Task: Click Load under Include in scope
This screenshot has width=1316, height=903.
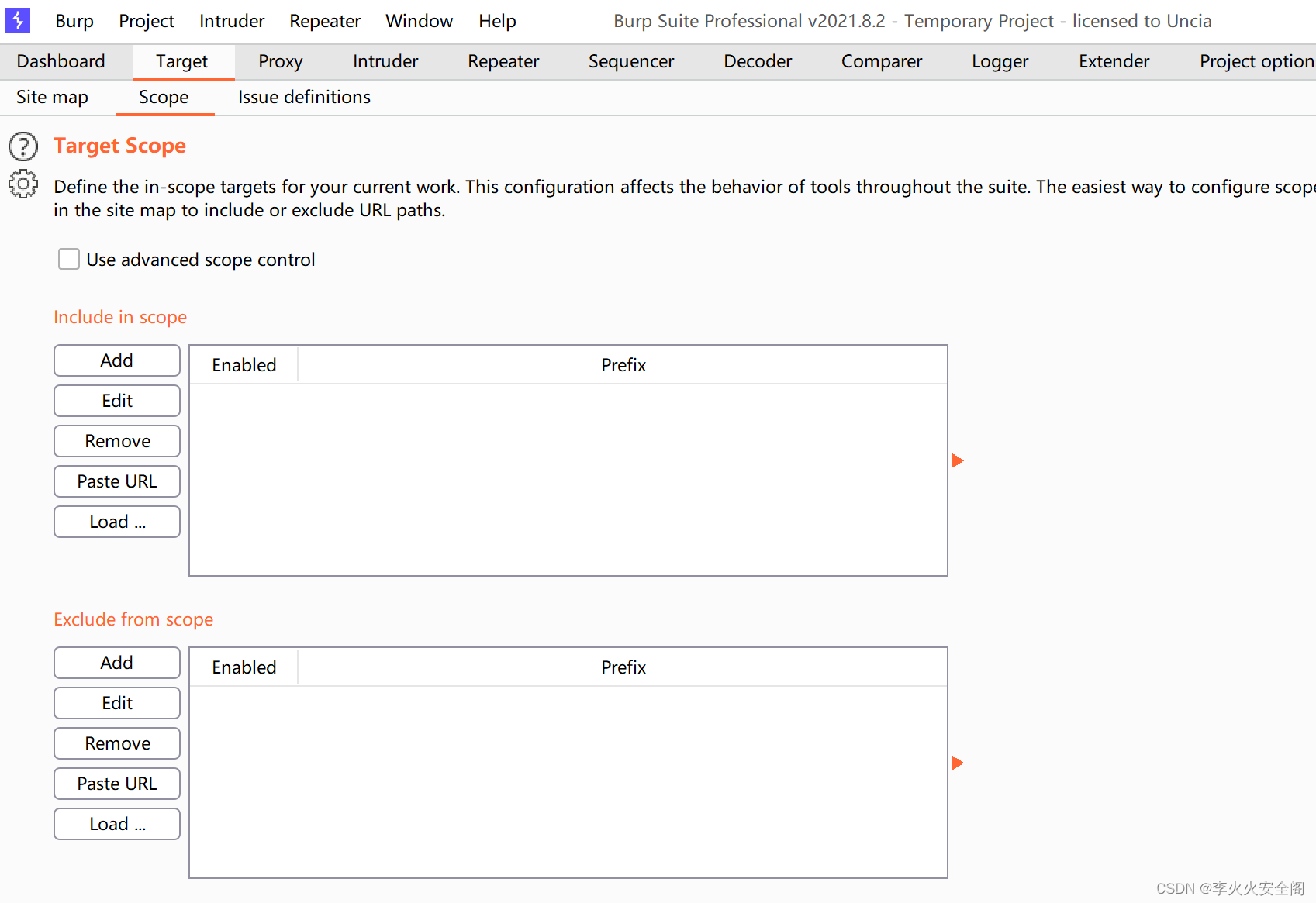Action: [117, 522]
